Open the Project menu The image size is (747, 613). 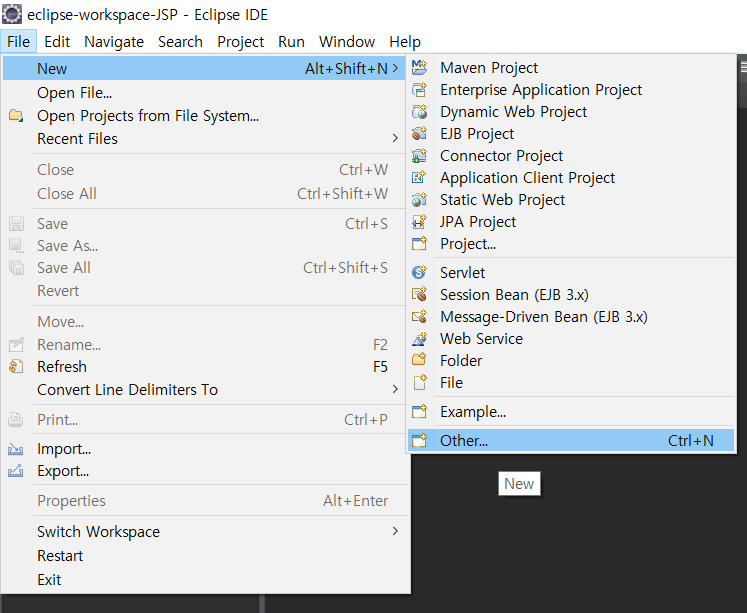[241, 41]
